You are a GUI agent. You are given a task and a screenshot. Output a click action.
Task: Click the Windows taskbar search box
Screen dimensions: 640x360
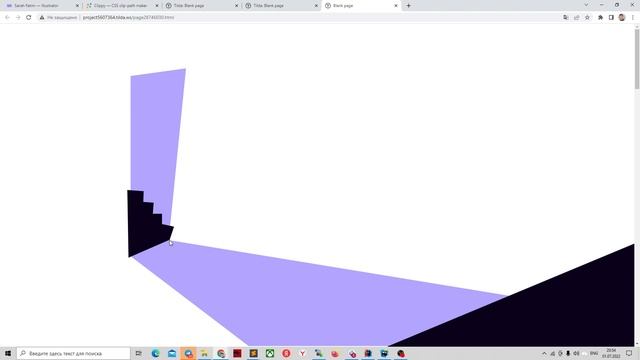point(73,353)
